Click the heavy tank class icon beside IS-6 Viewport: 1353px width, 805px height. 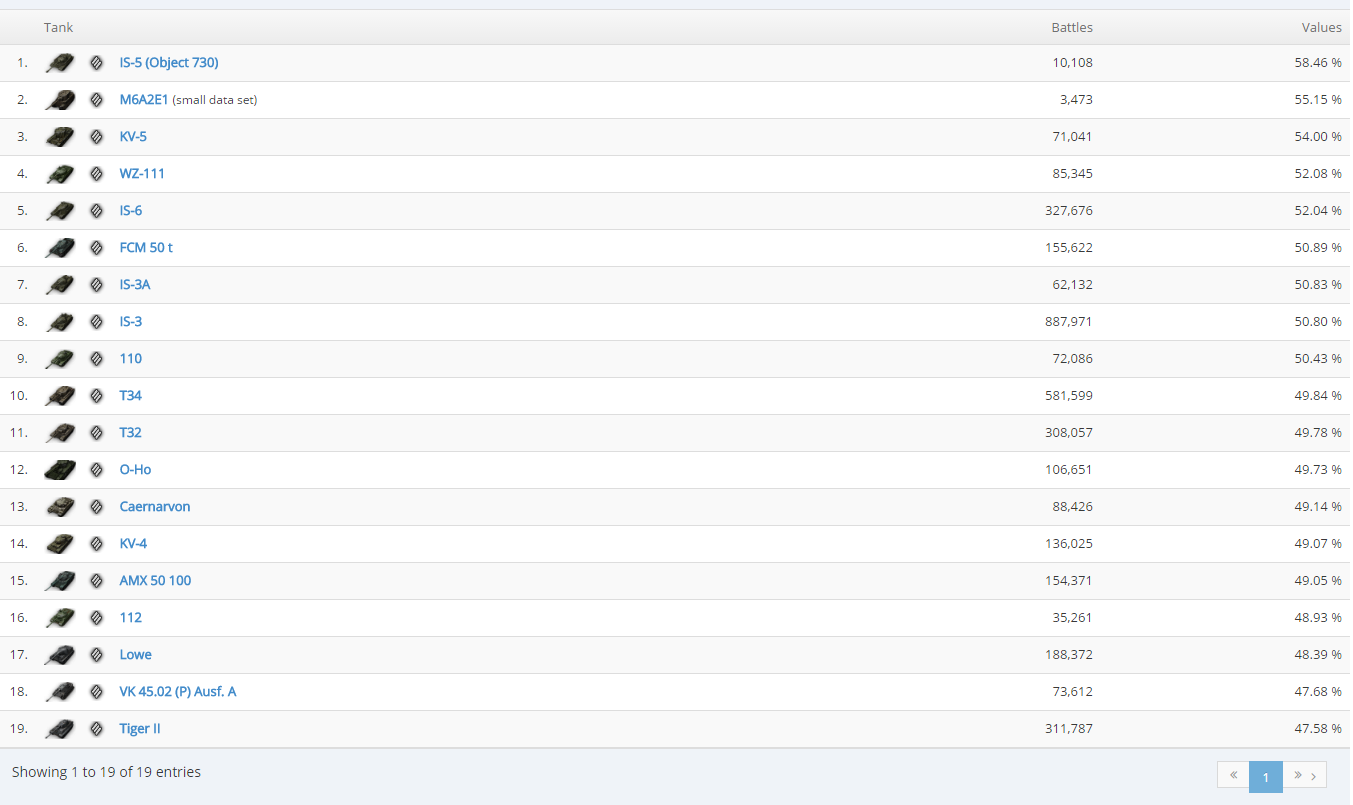pyautogui.click(x=96, y=211)
